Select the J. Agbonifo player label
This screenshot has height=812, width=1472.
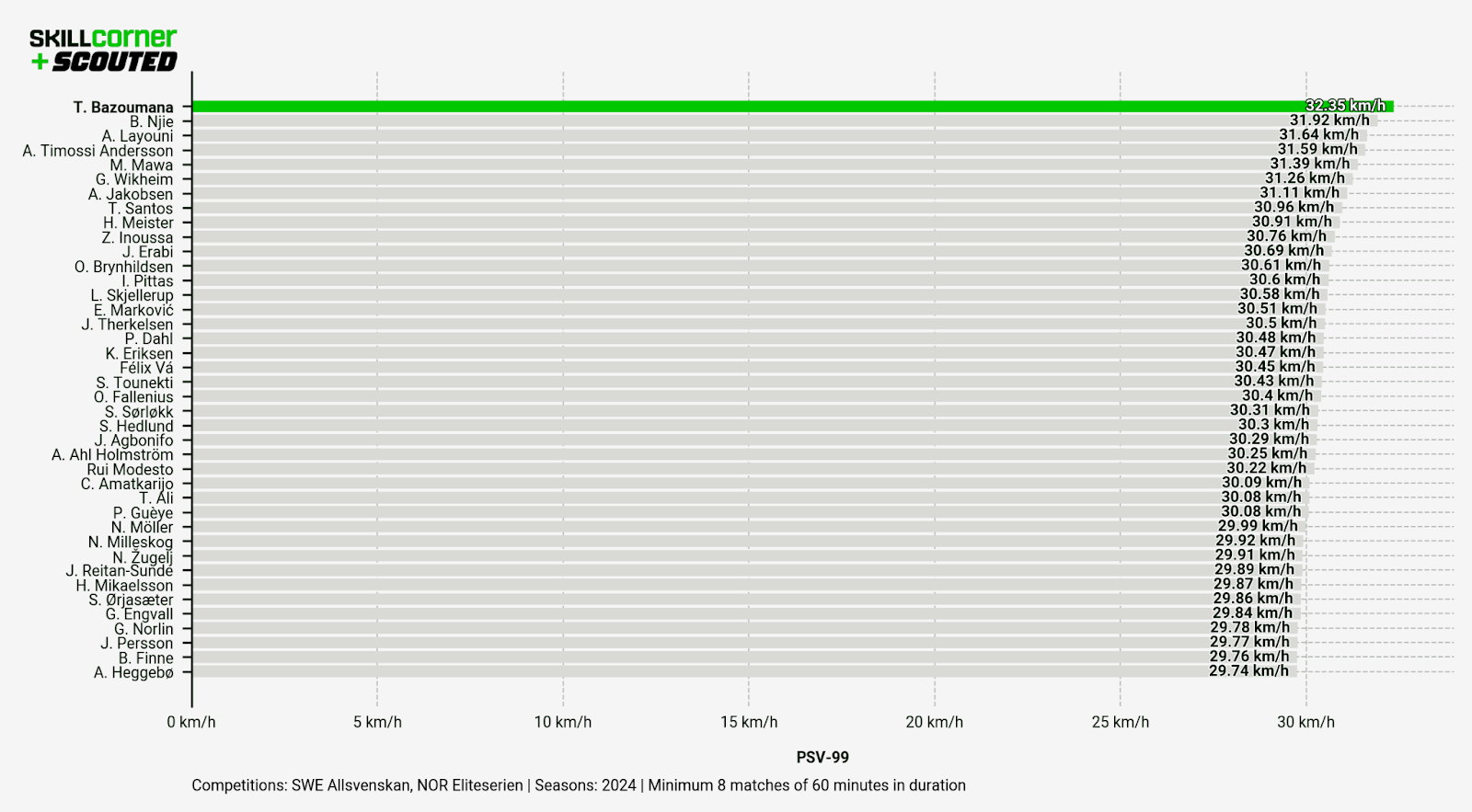tap(133, 440)
